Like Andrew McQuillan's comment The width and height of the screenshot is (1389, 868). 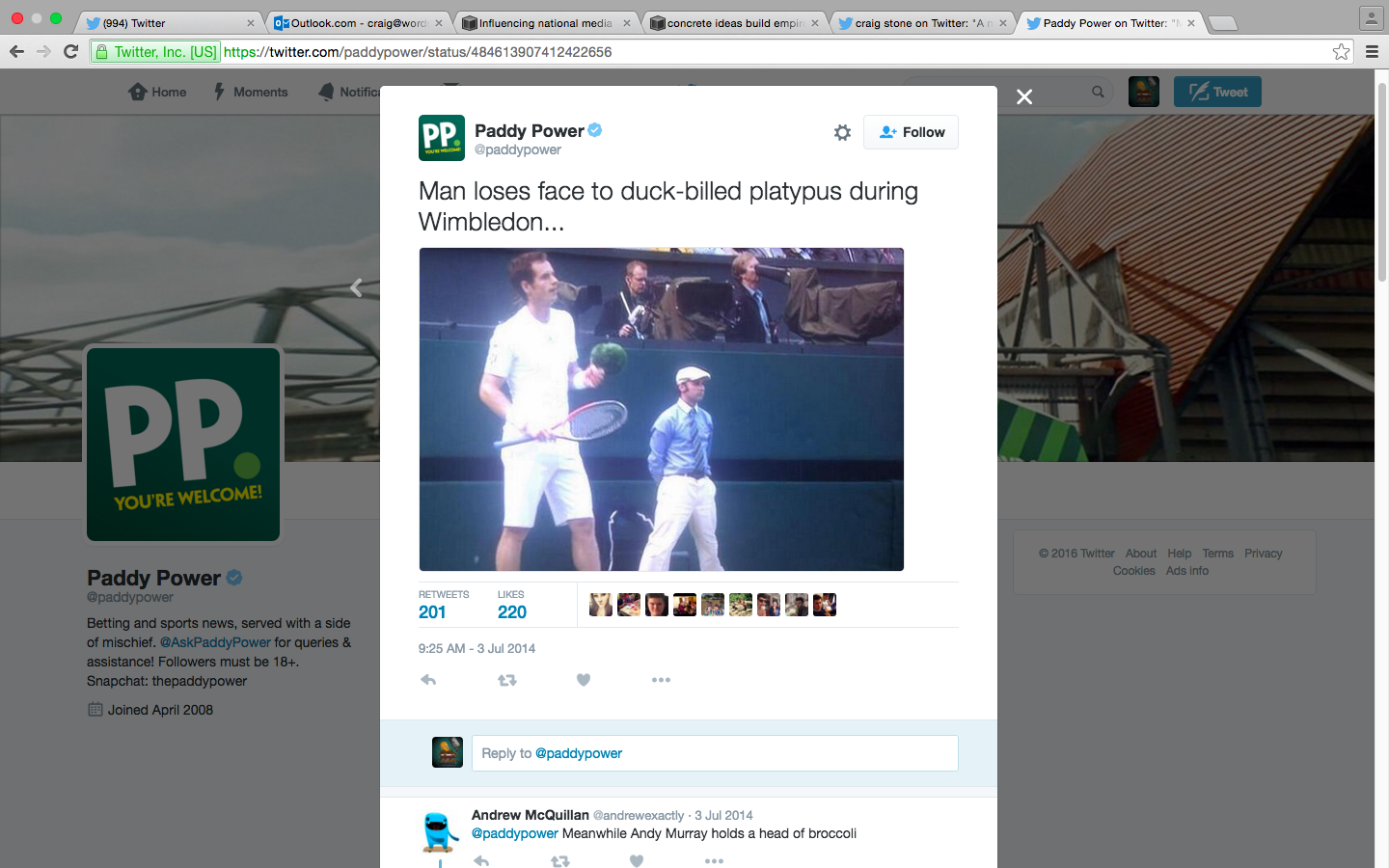(x=637, y=860)
